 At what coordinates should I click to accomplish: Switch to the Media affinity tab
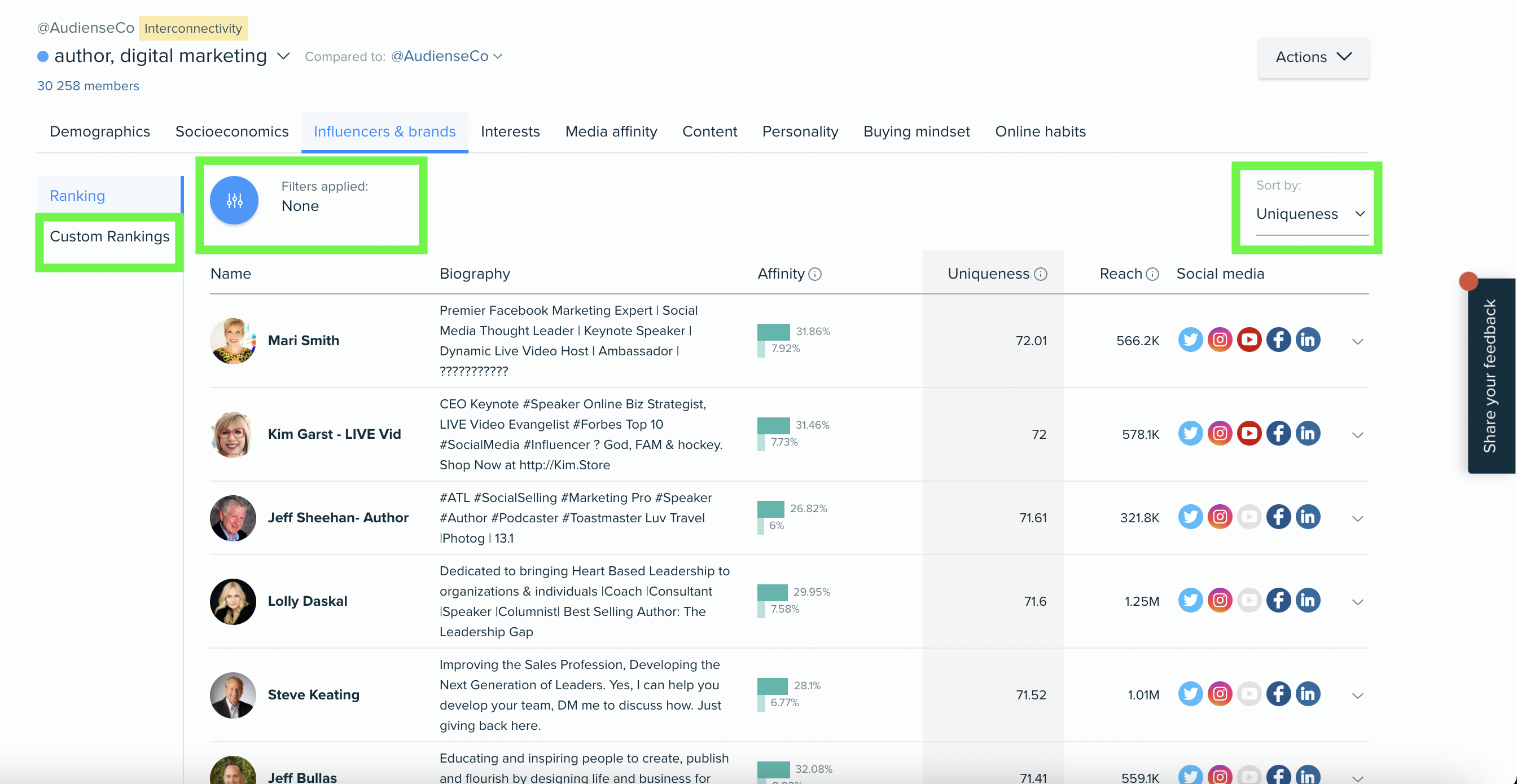[611, 131]
